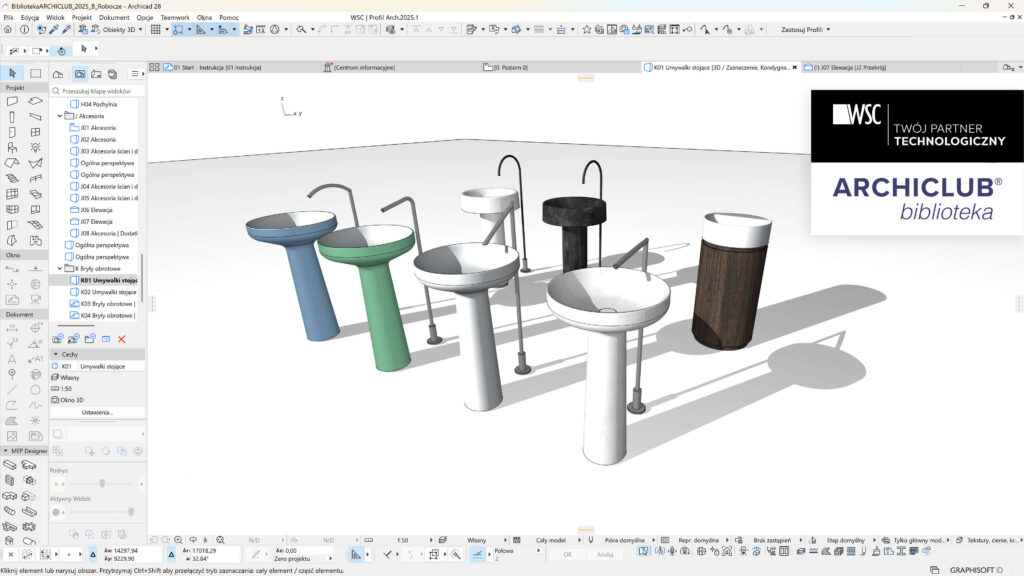Screen dimensions: 1024x576
Task: Switch to the Centrum informacyjne tab
Action: 364,68
